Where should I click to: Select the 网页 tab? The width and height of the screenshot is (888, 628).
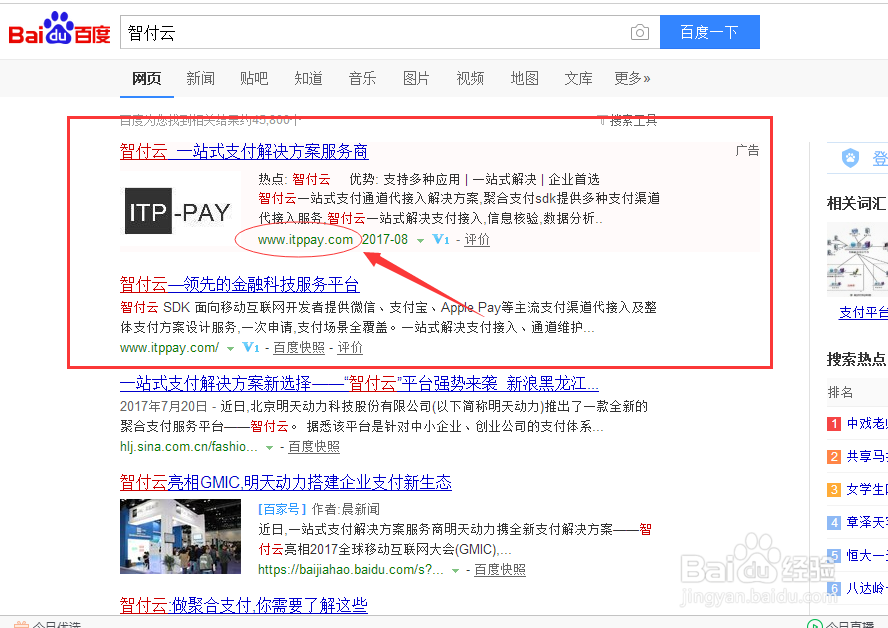(146, 78)
